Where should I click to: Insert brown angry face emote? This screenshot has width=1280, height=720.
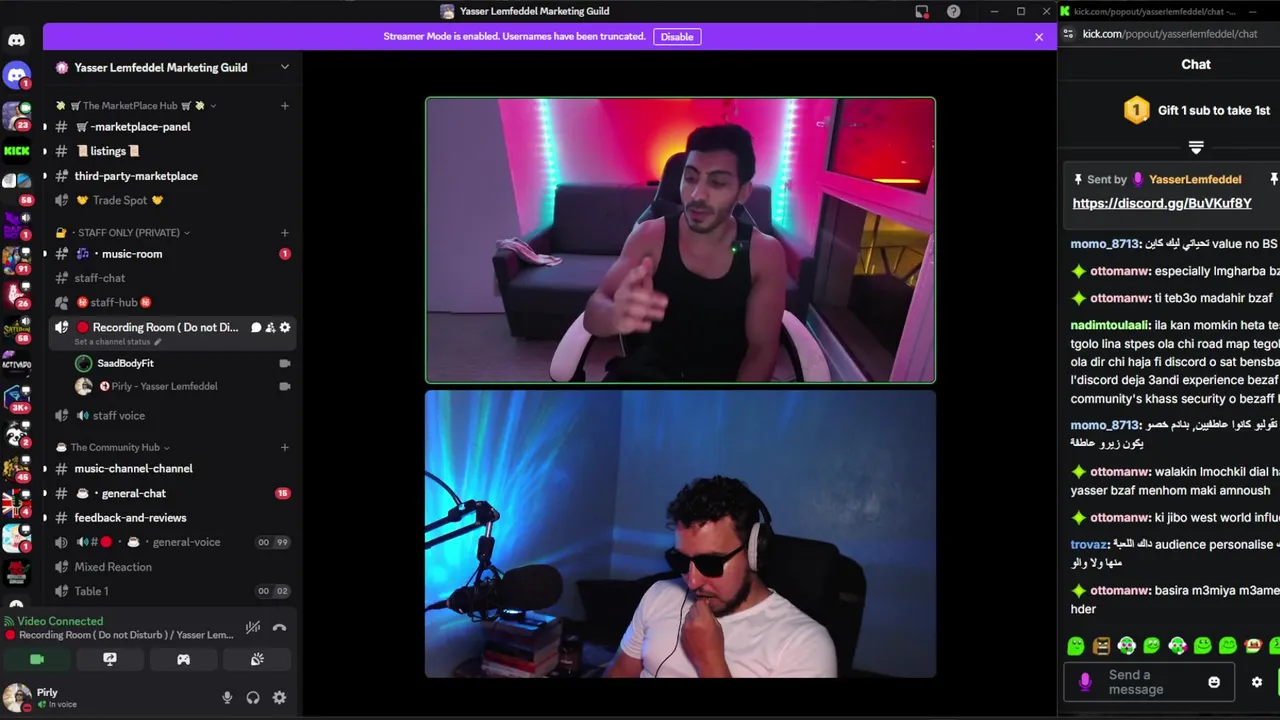[x=1101, y=646]
